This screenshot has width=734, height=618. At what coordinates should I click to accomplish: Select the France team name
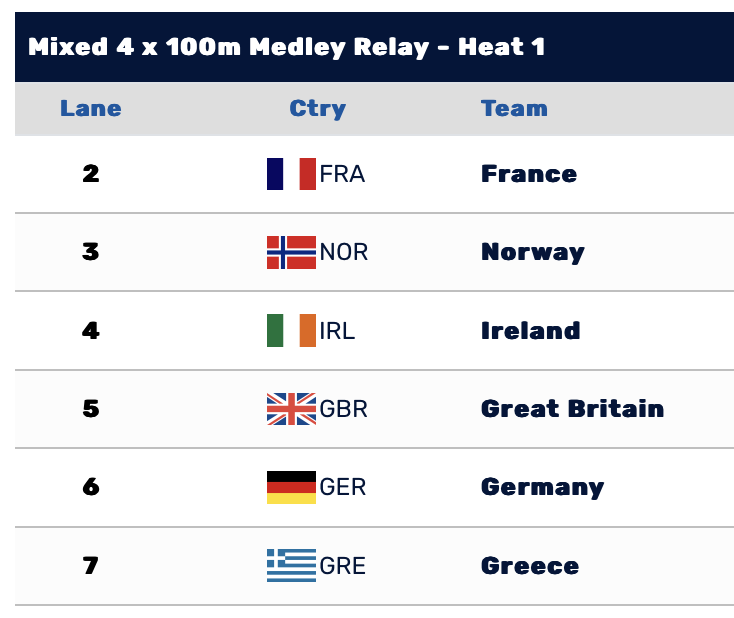[528, 174]
